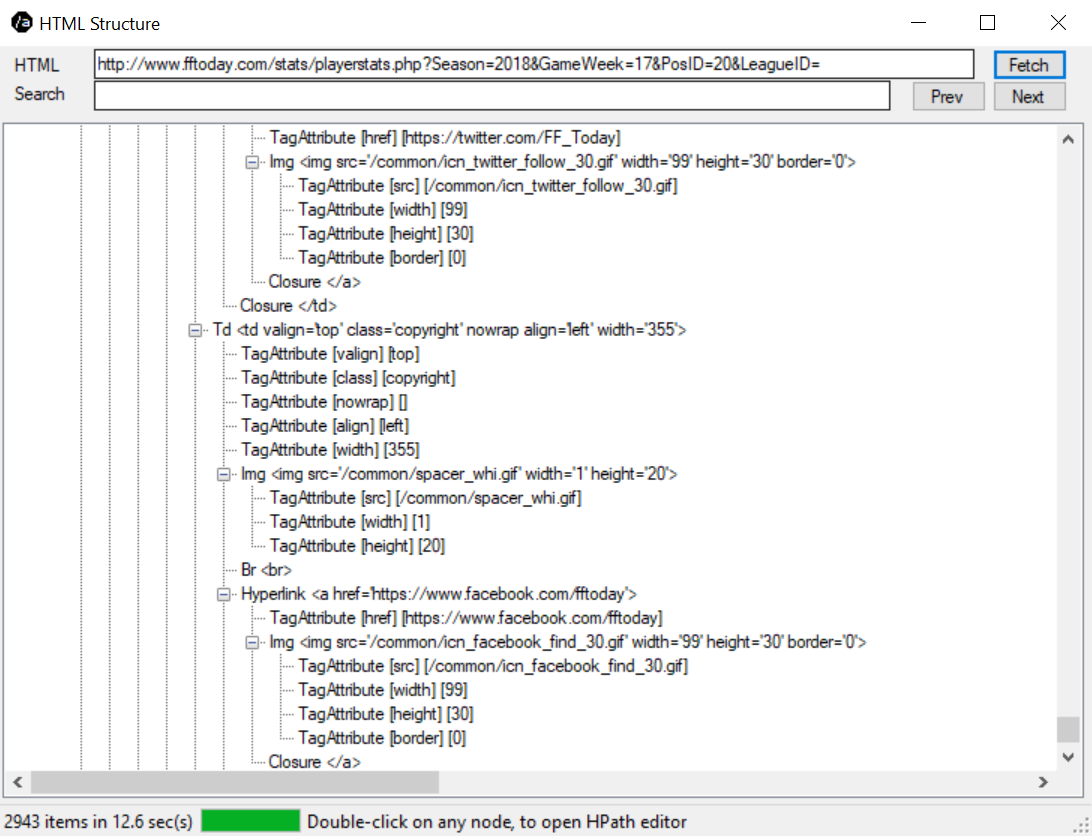Collapse the Td valign='top' copyright node
Viewport: 1092px width, 836px height.
point(195,330)
